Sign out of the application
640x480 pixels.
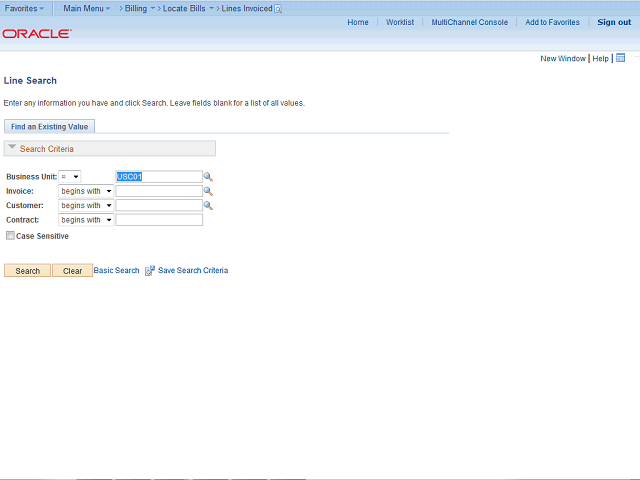coord(614,22)
